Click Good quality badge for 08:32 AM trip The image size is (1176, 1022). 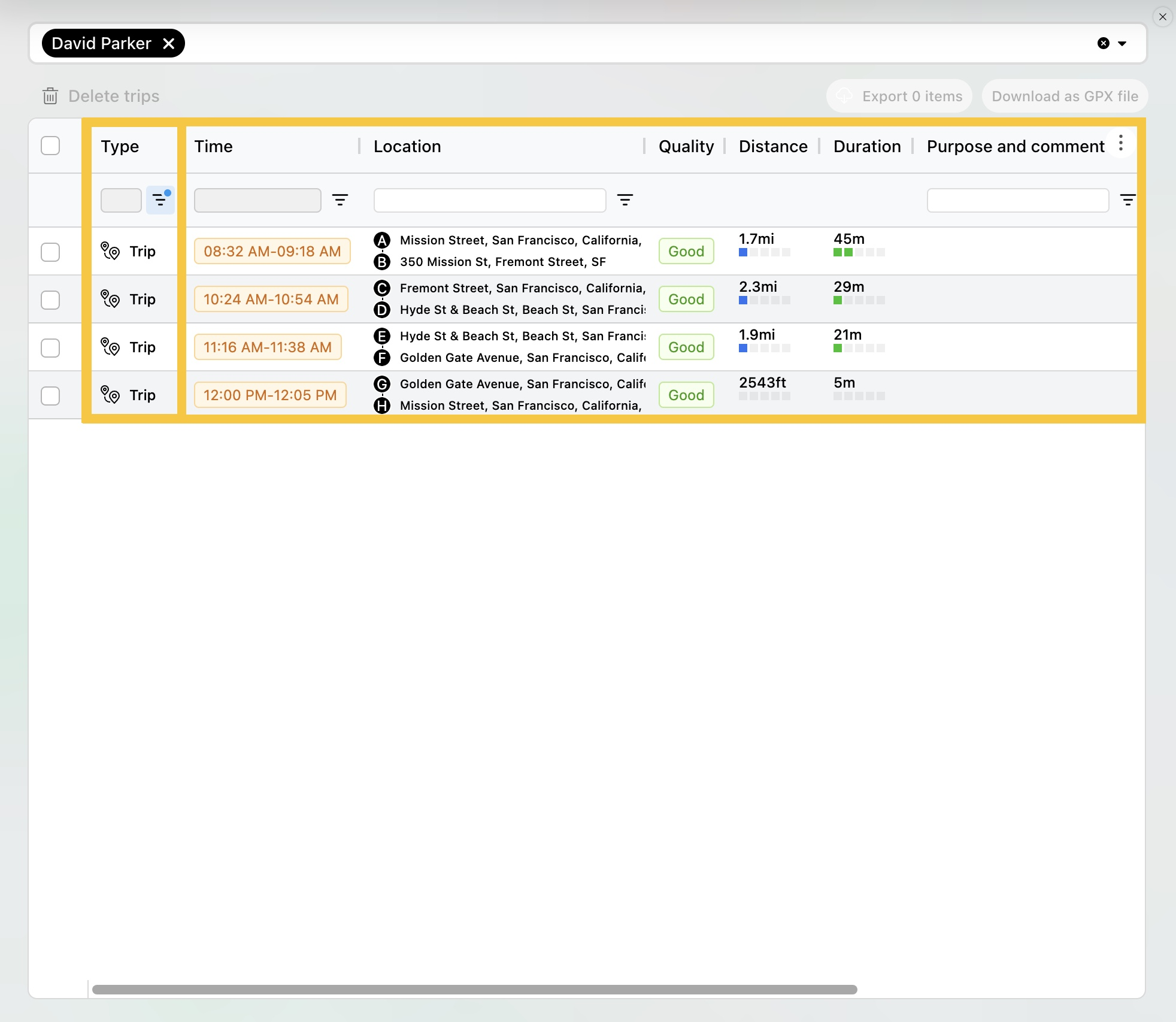686,251
